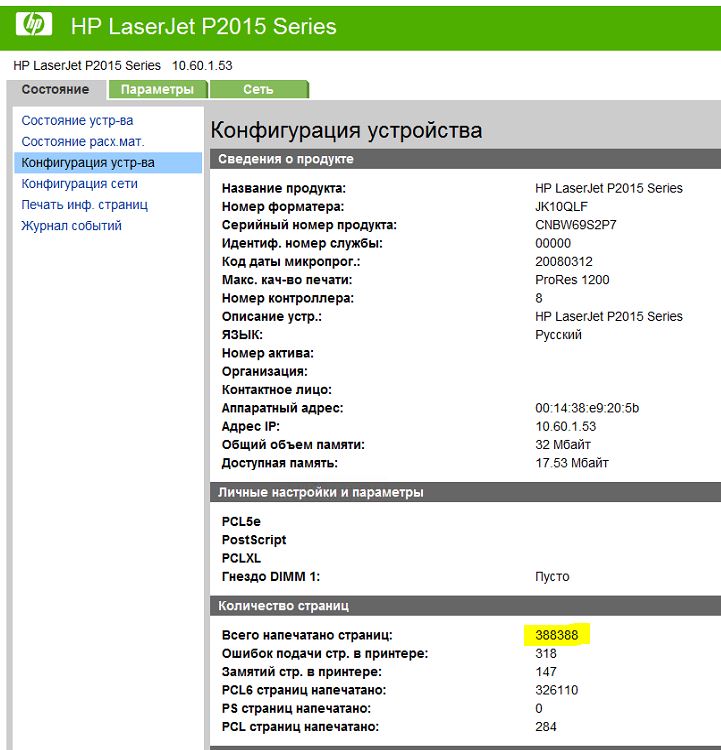Screen dimensions: 721x750
Task: Click the Сведения о продукте section header
Action: pyautogui.click(x=465, y=159)
